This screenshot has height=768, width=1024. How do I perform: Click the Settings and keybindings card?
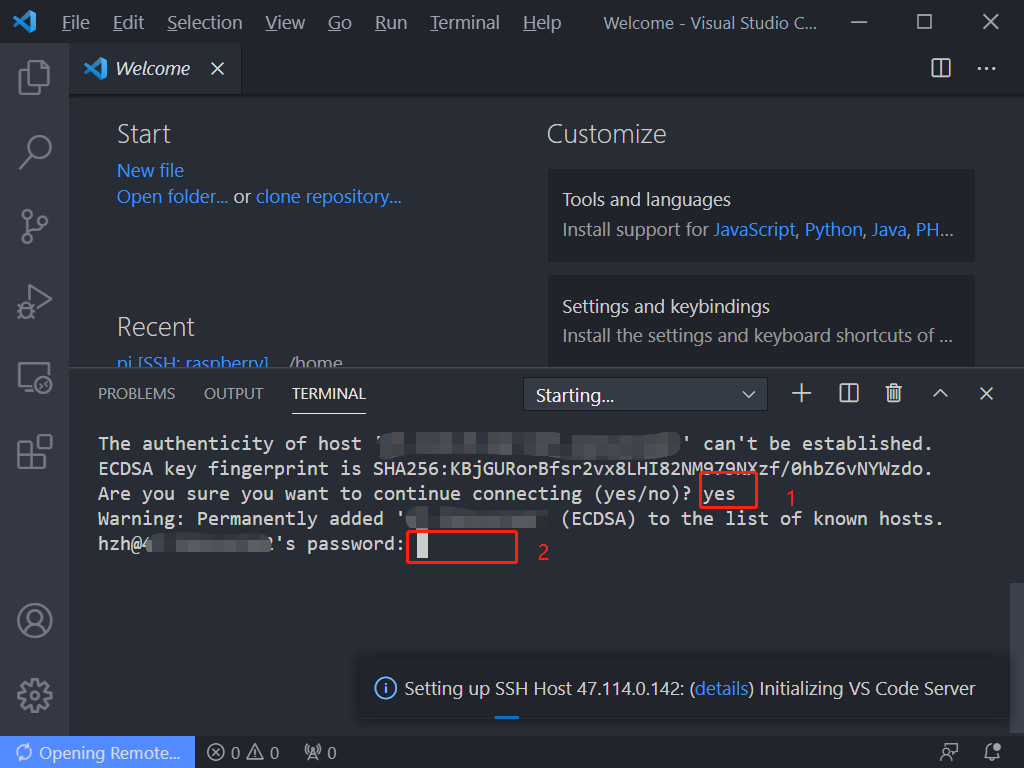tap(761, 321)
